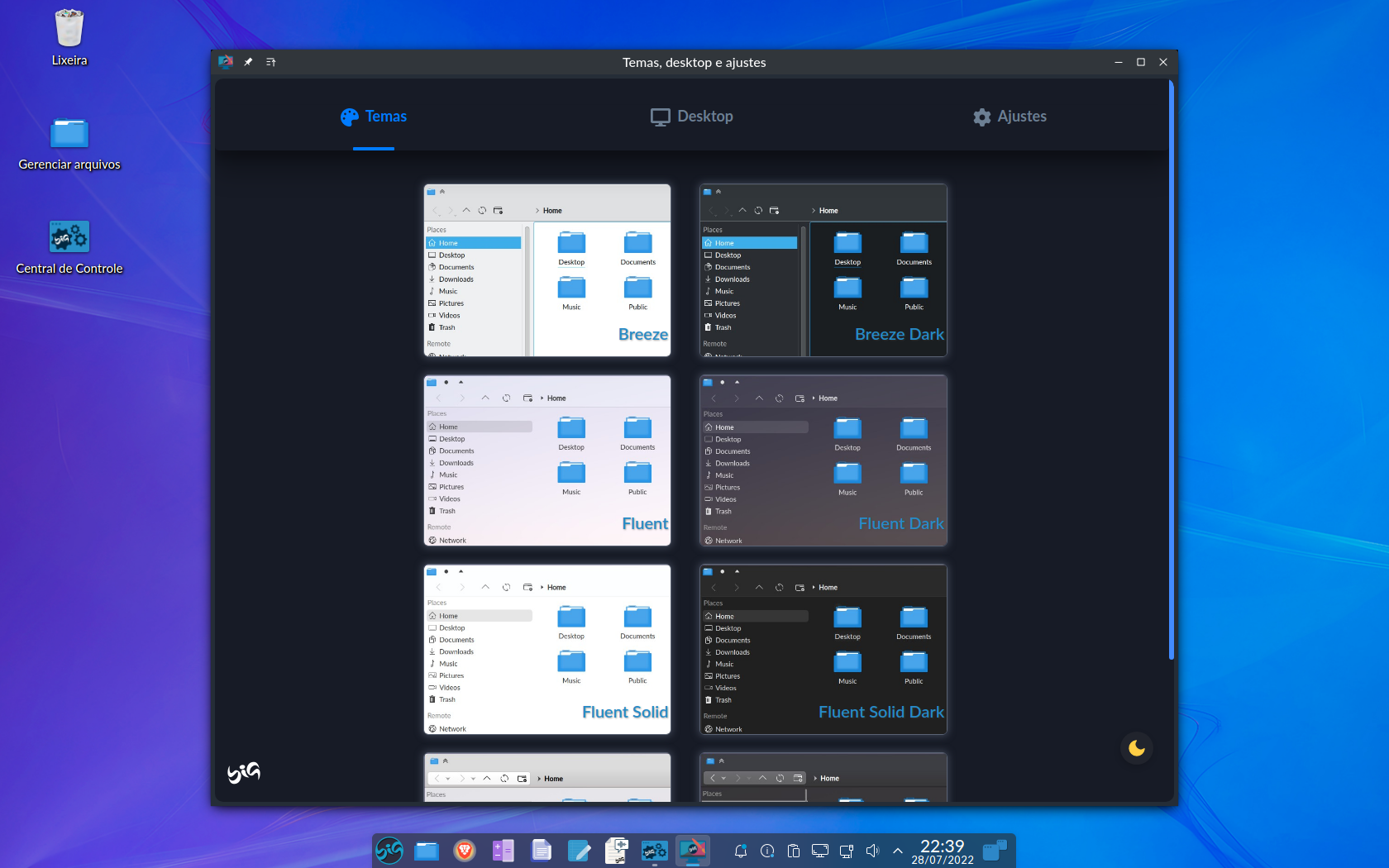Choose the Fluent theme preview

pos(547,460)
